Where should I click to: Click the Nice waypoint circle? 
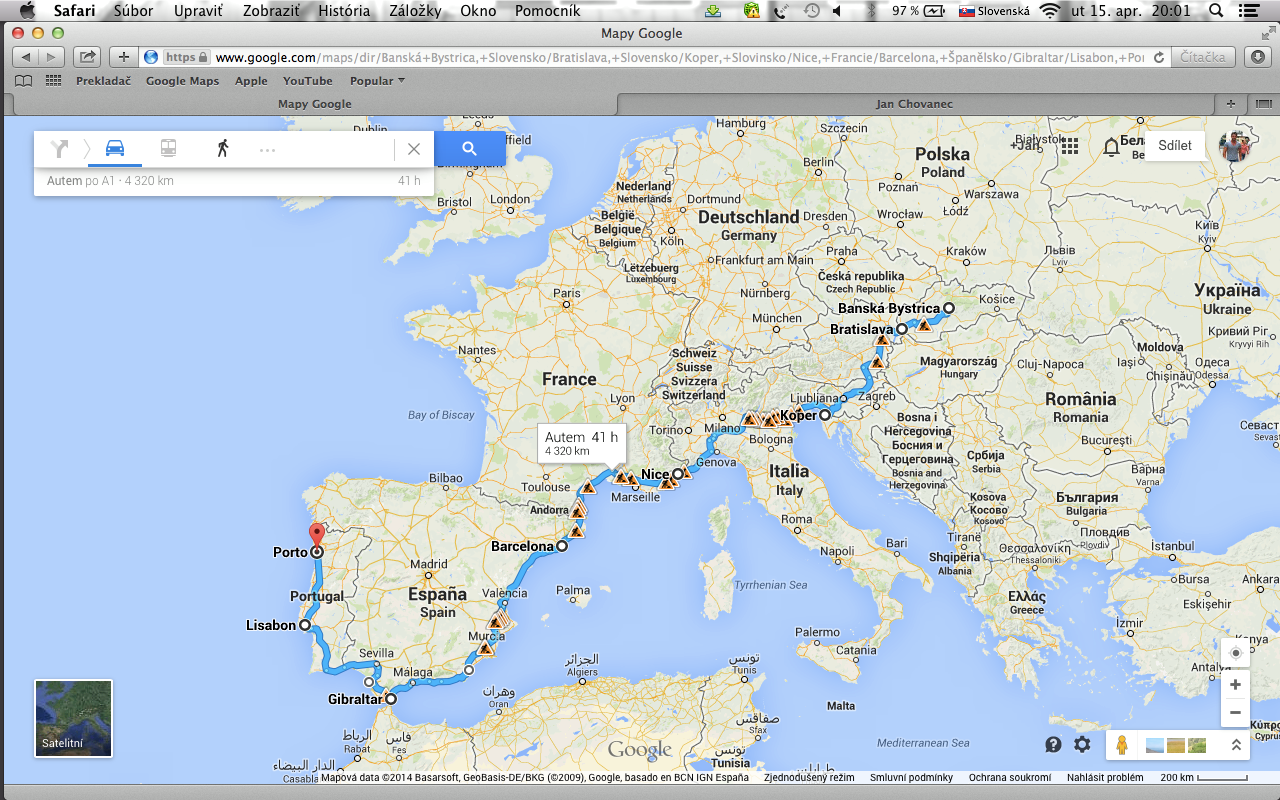[x=678, y=474]
